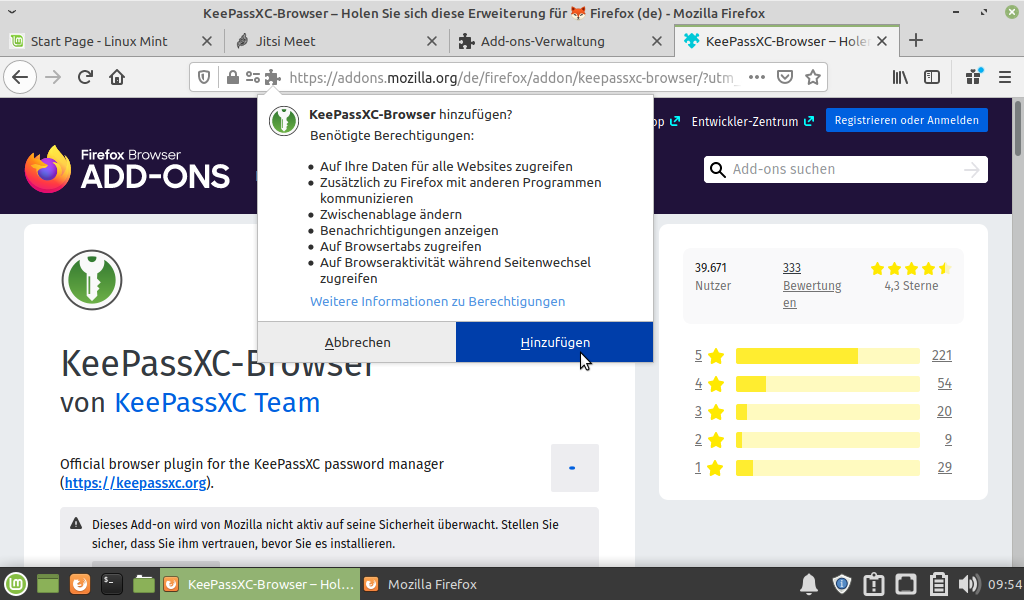1024x600 pixels.
Task: Open the 54 four-star reviews count
Action: tap(944, 384)
